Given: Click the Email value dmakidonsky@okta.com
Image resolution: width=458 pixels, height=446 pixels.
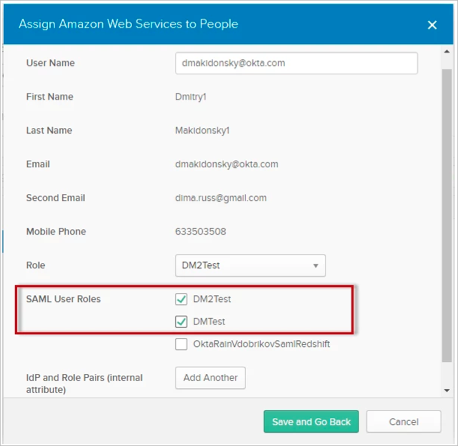Looking at the screenshot, I should [x=227, y=164].
